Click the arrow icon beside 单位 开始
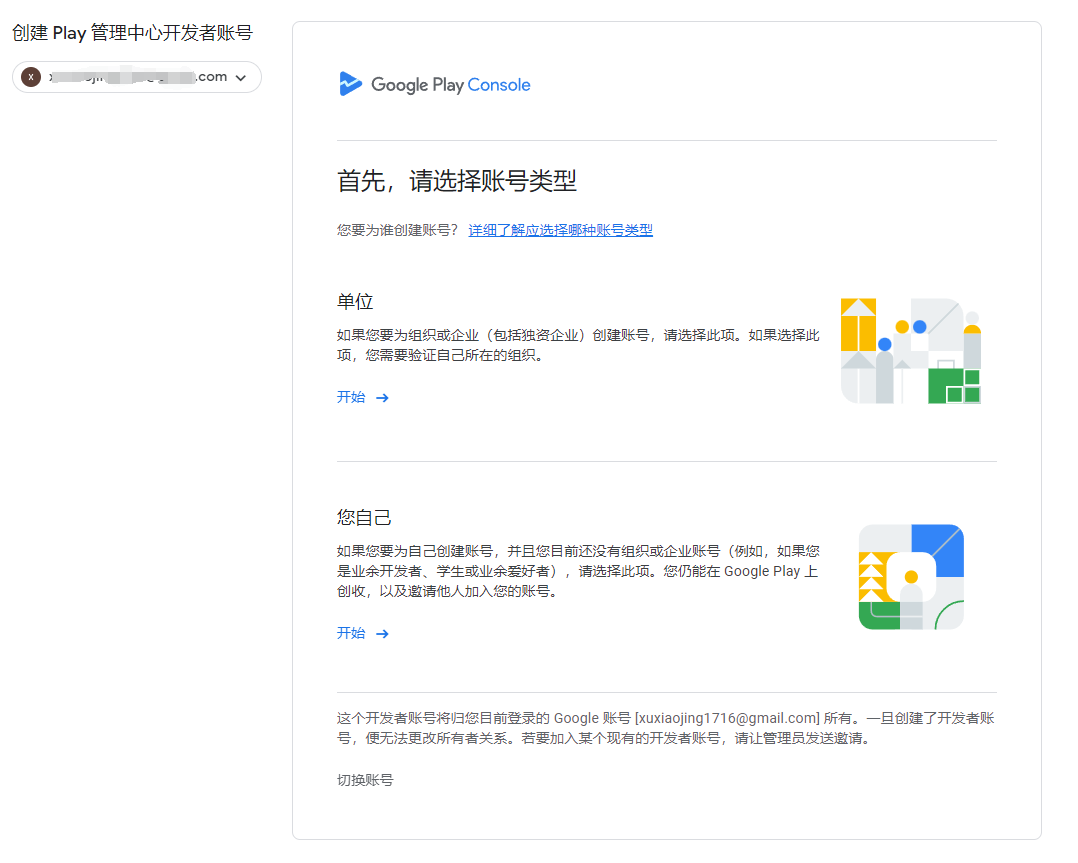 (382, 397)
